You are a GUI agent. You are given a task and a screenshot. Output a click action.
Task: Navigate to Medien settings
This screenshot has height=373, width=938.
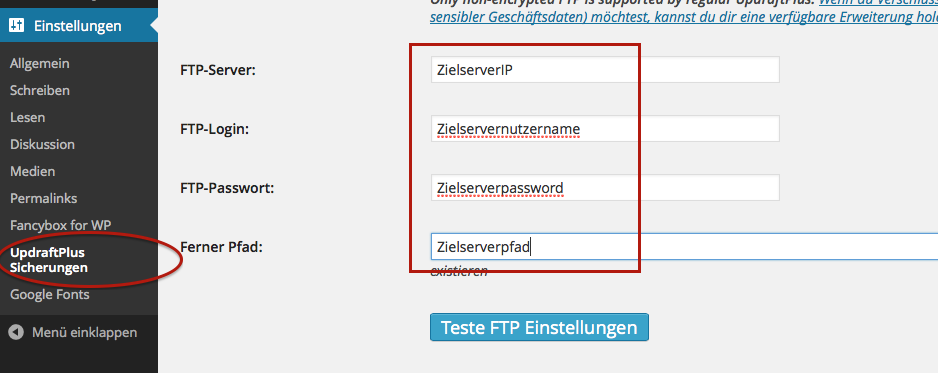32,171
